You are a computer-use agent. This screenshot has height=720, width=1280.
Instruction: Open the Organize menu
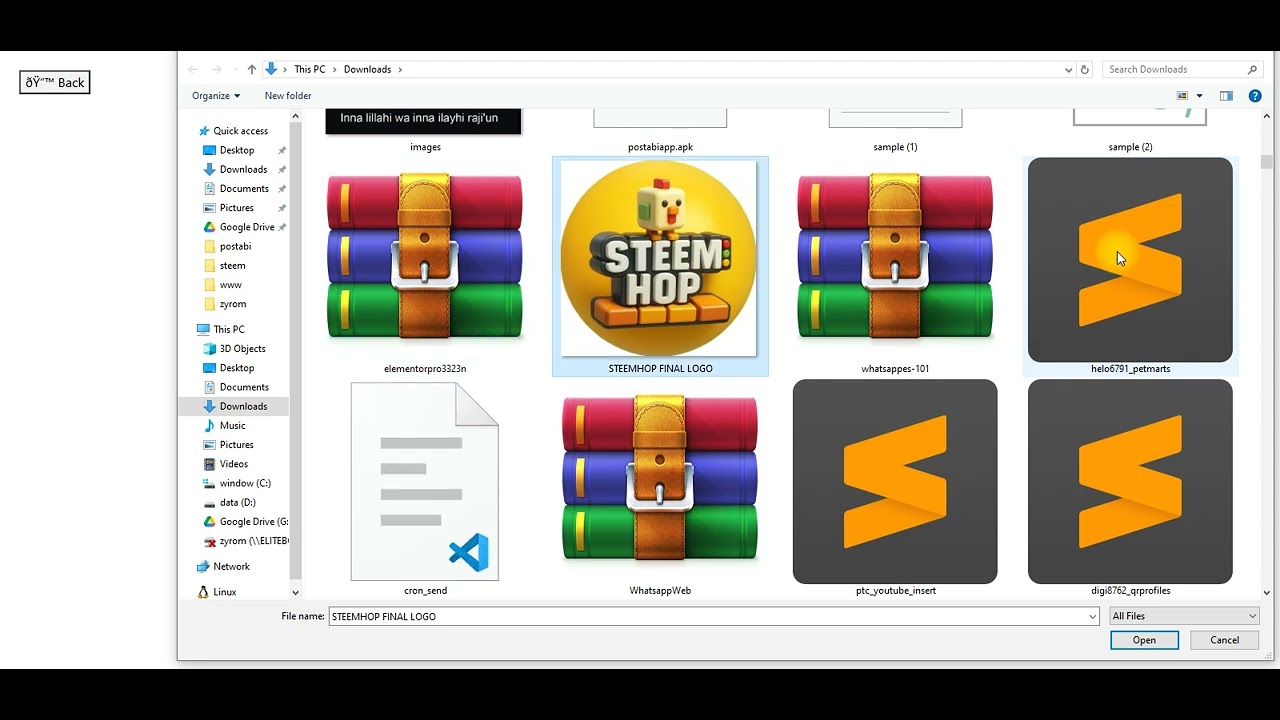click(216, 96)
